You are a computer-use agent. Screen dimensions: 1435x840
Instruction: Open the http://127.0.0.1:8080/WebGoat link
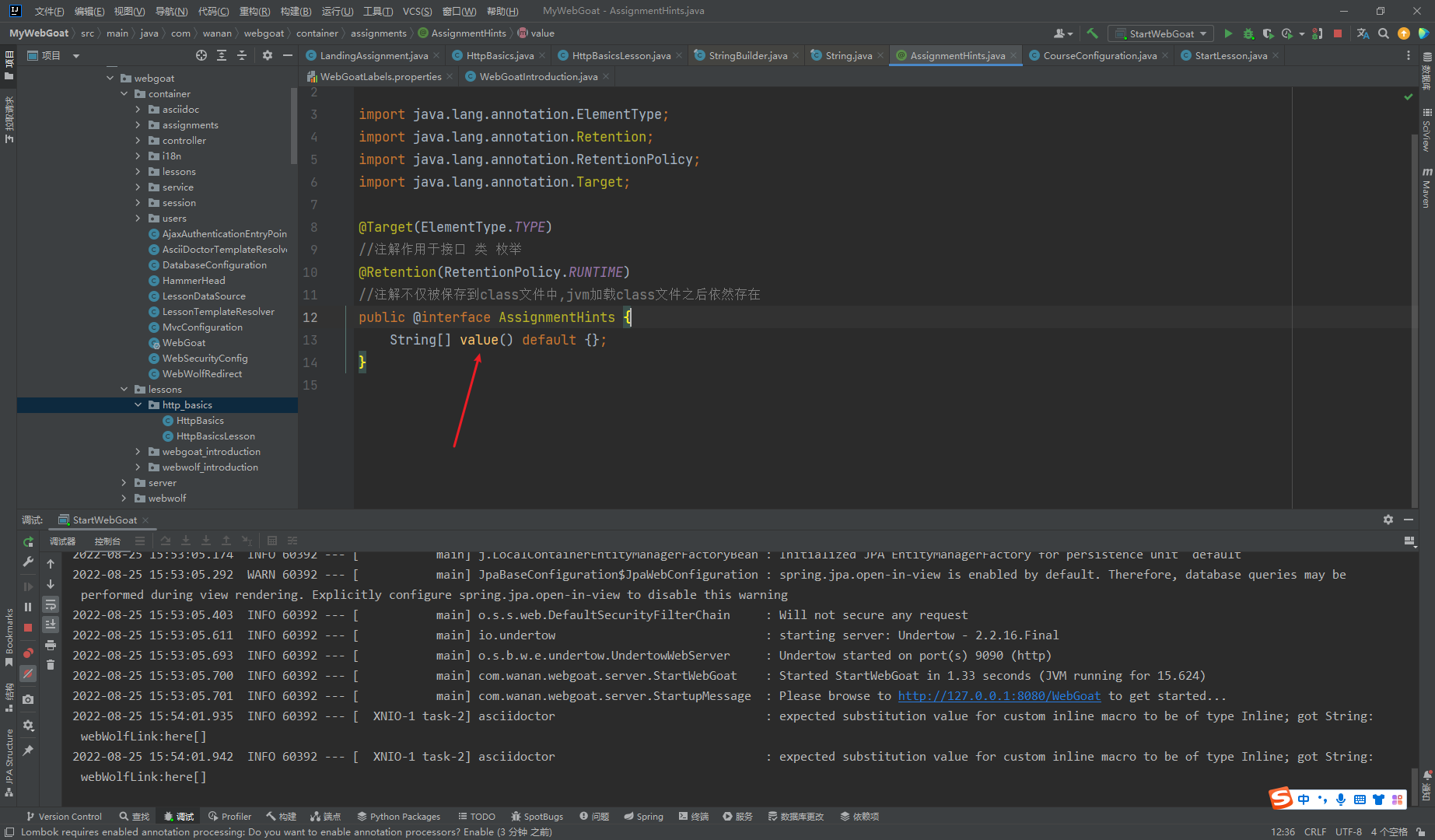[999, 696]
